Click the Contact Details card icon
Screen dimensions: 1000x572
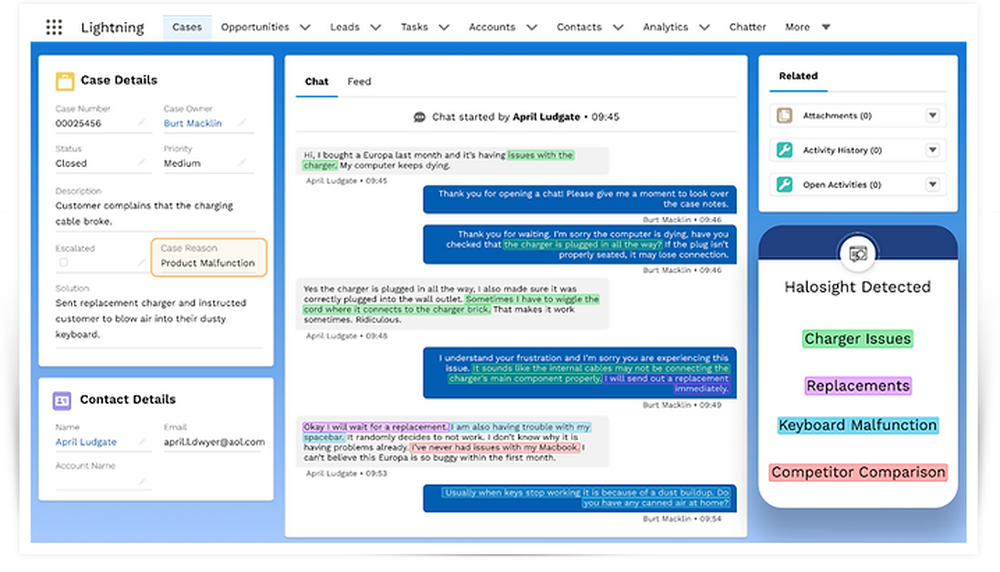pyautogui.click(x=62, y=400)
